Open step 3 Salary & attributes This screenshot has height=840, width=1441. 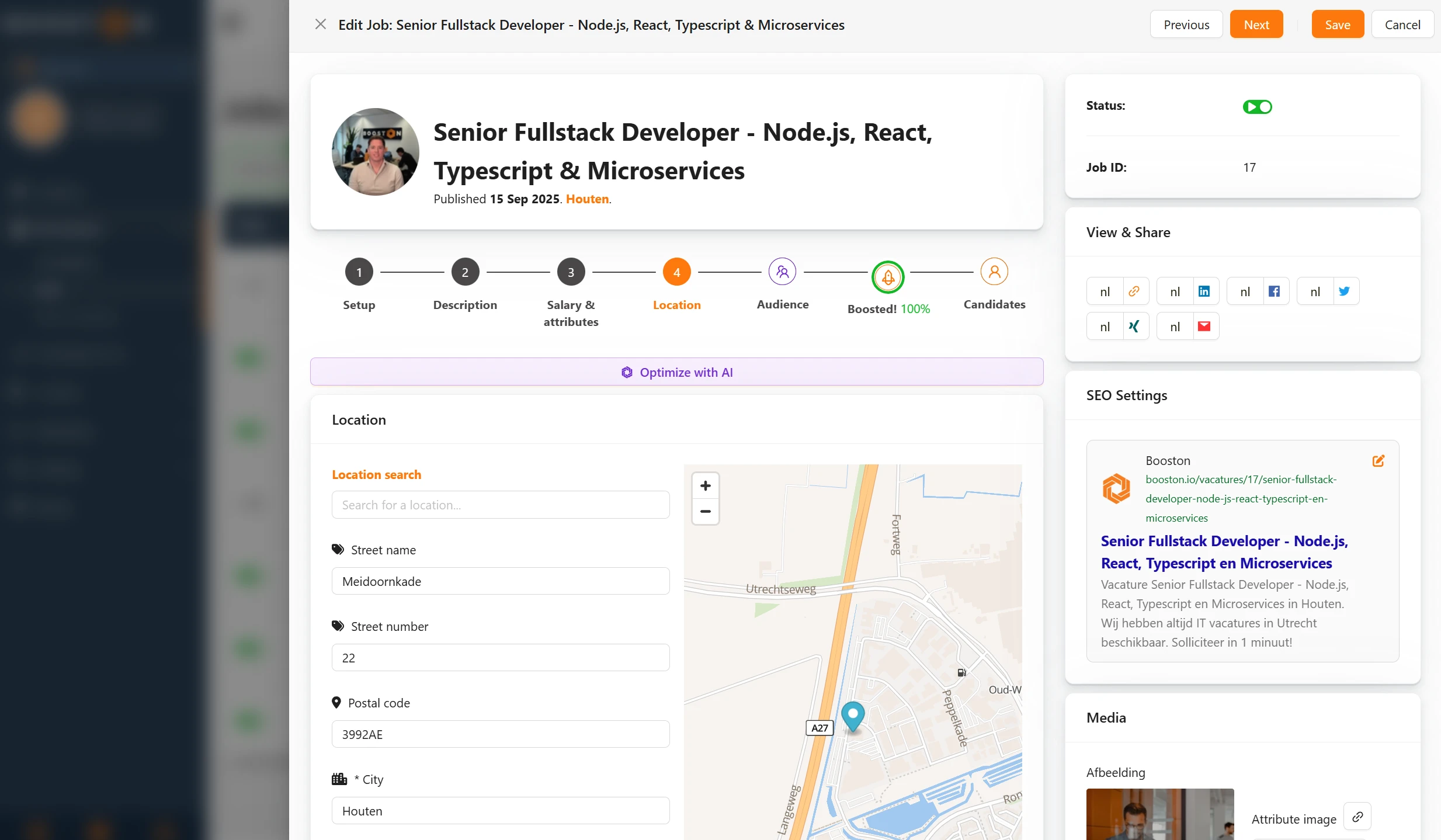coord(571,272)
